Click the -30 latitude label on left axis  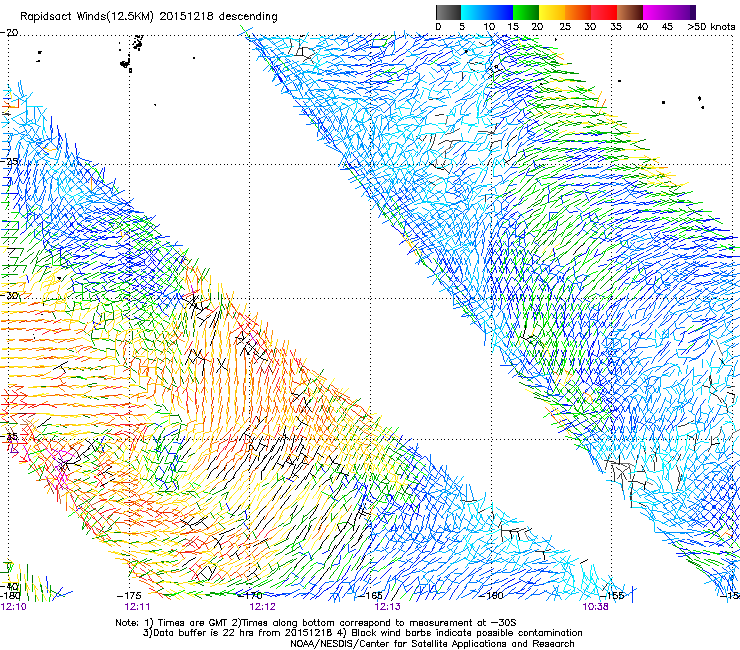tap(9, 295)
